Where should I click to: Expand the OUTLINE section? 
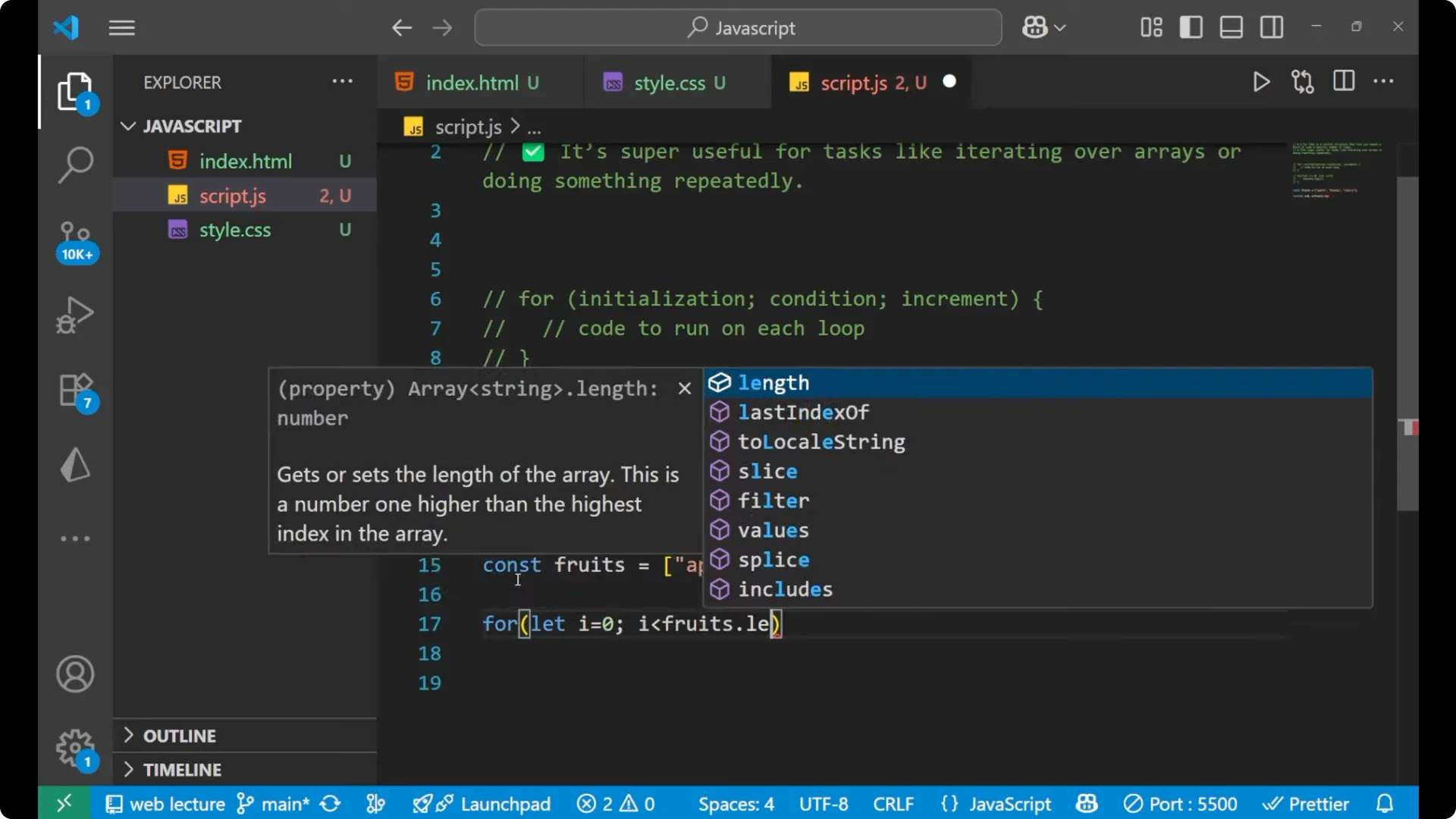[180, 736]
